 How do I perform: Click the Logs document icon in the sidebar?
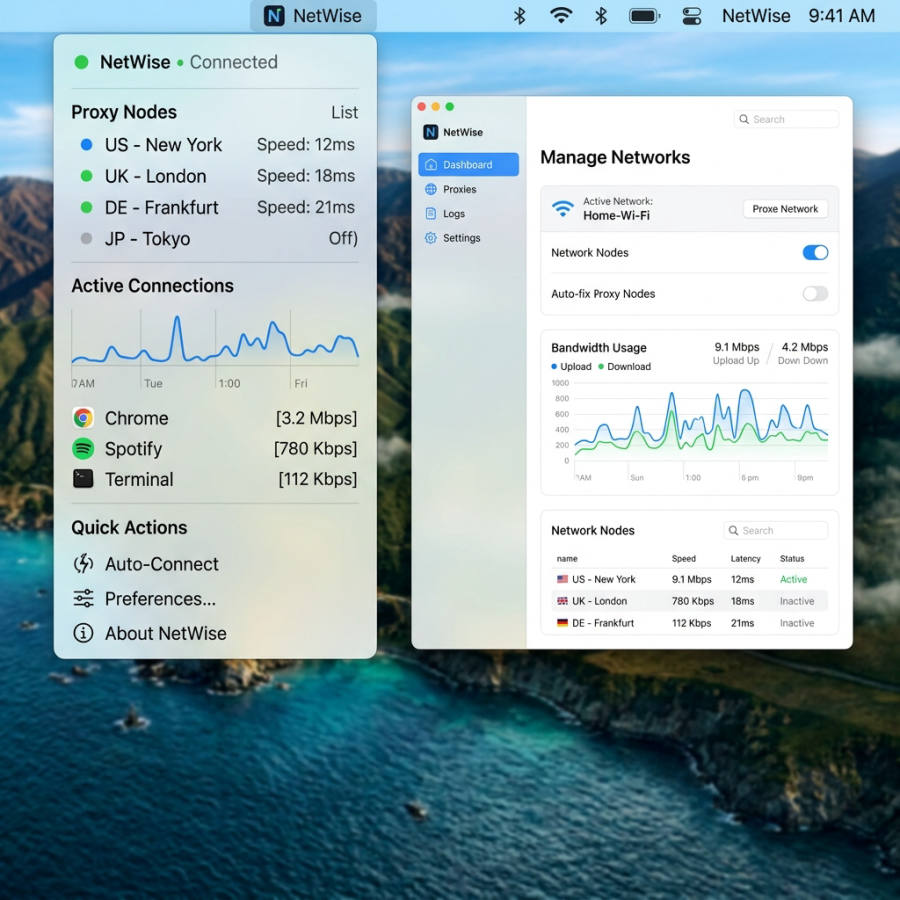pos(430,214)
